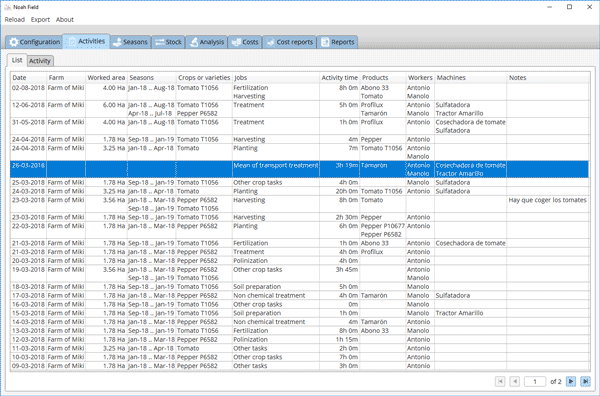Select the row dated 09-03-2018
Viewport: 600px width, 396px height.
click(300, 366)
